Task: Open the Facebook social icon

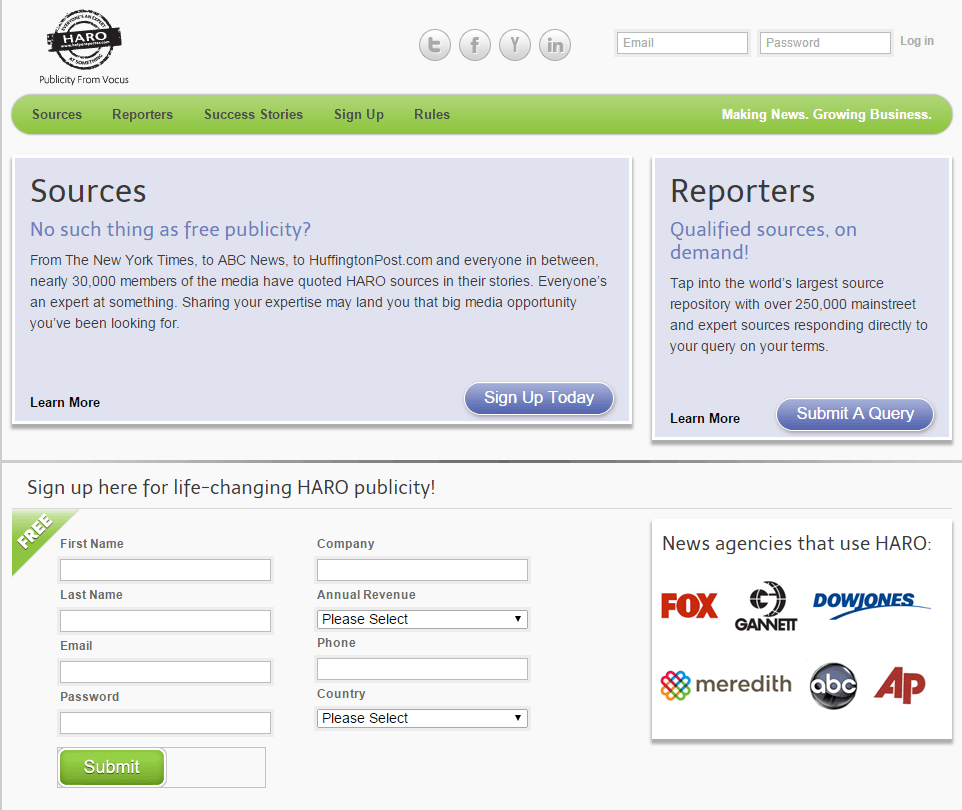Action: [x=474, y=45]
